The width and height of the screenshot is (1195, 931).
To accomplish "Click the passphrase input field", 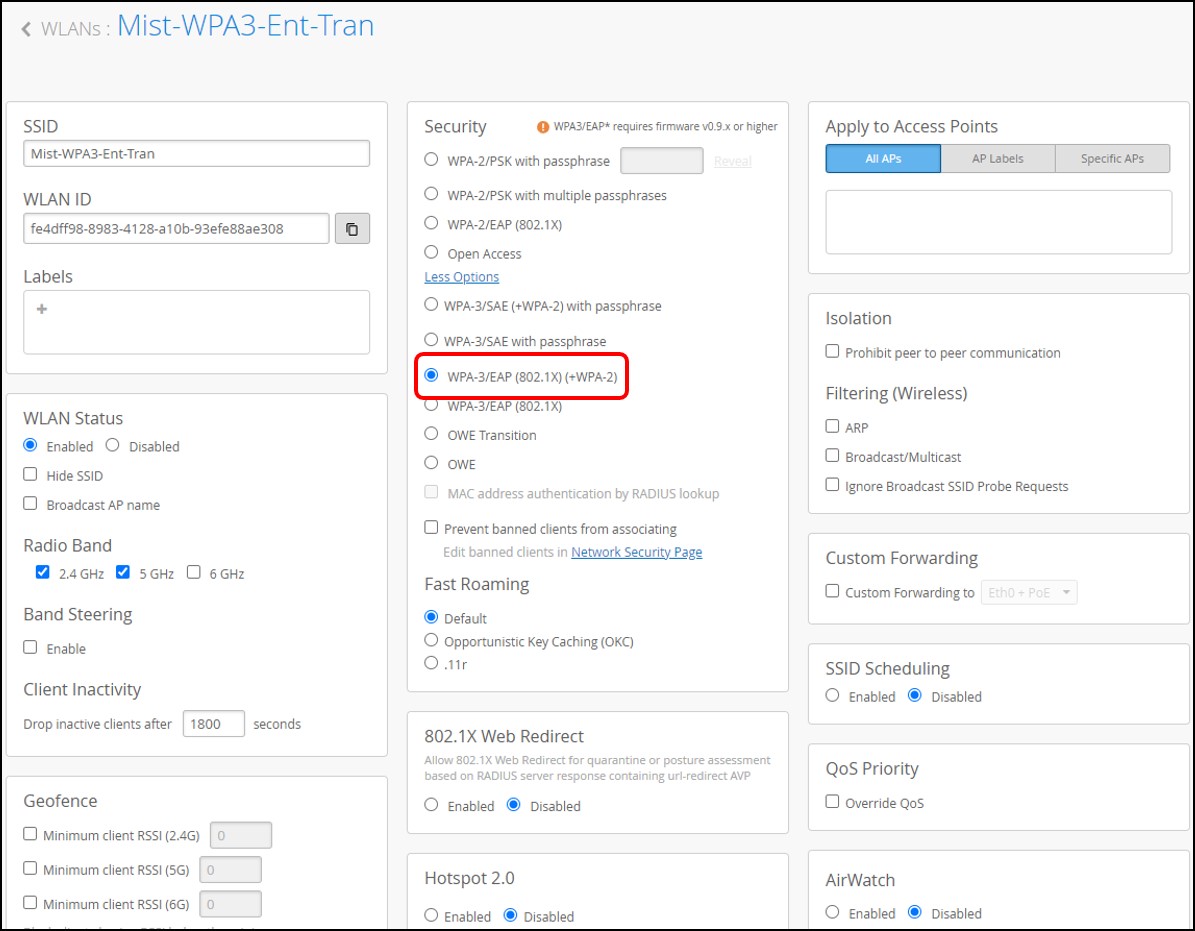I will point(662,161).
